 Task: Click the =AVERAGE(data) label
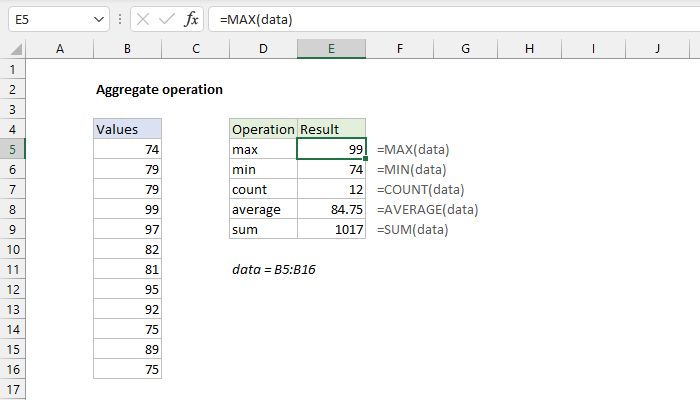427,209
